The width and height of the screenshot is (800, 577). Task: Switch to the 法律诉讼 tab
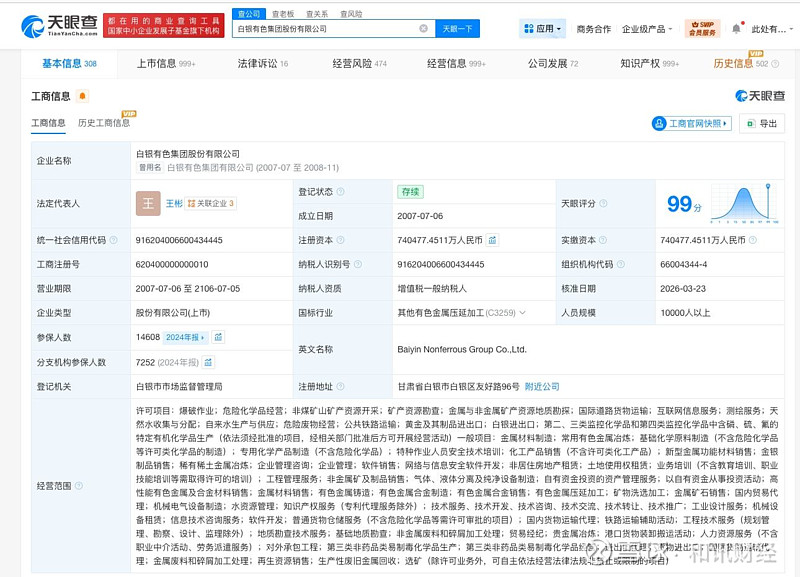point(262,63)
